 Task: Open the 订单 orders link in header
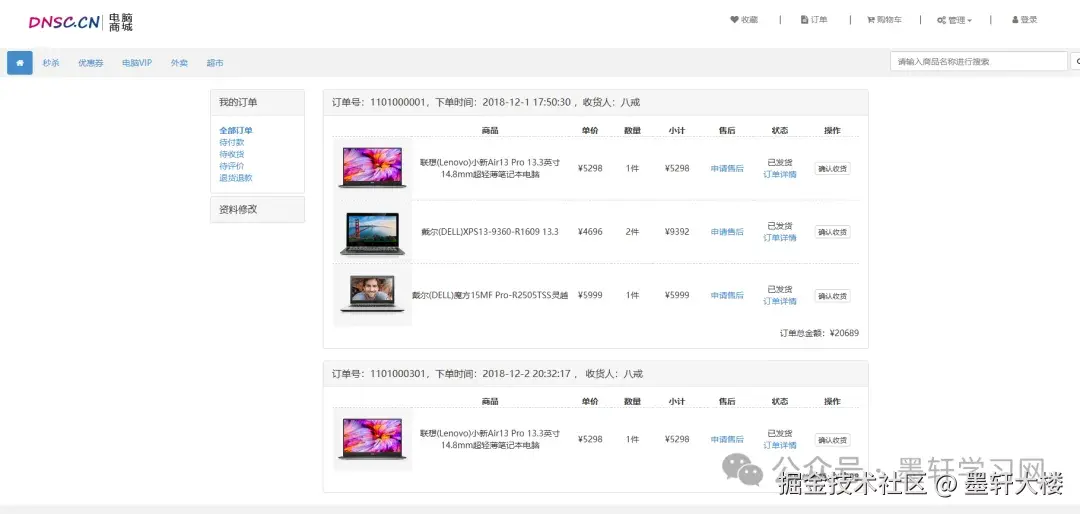click(814, 20)
